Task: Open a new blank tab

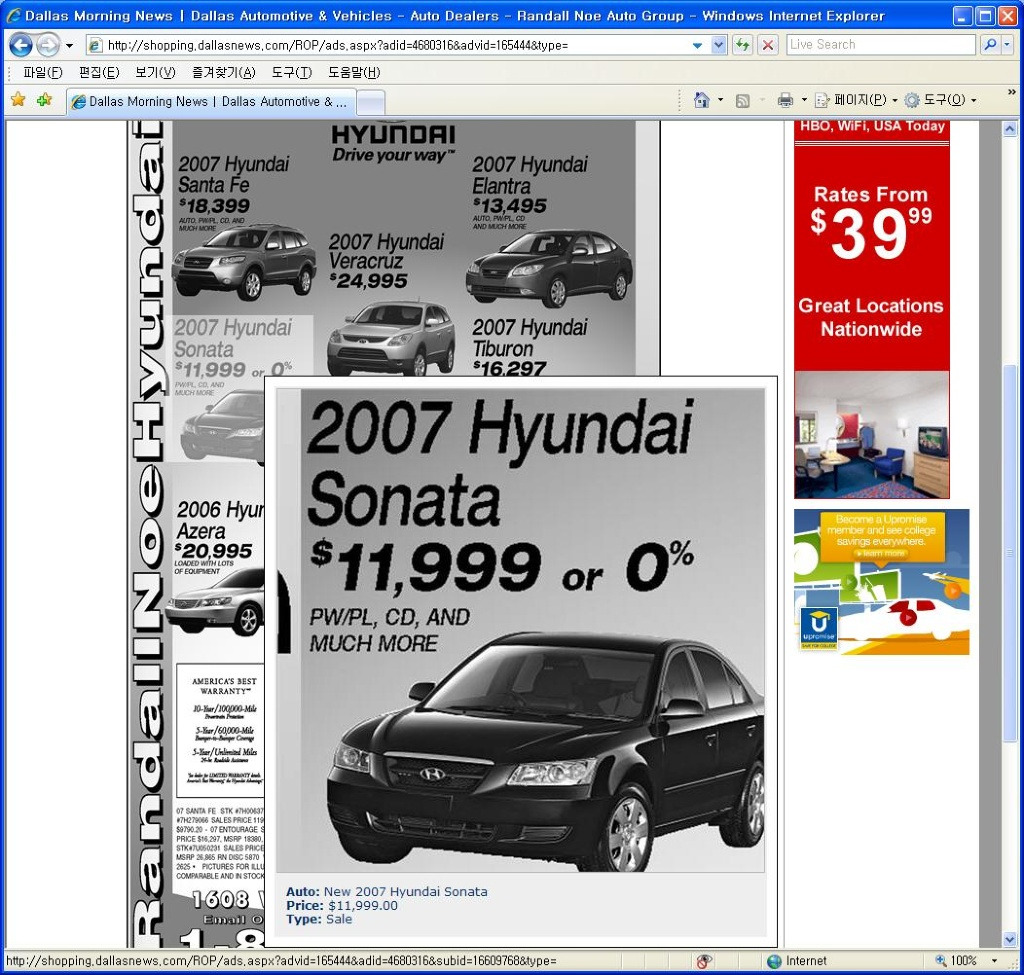Action: [371, 103]
